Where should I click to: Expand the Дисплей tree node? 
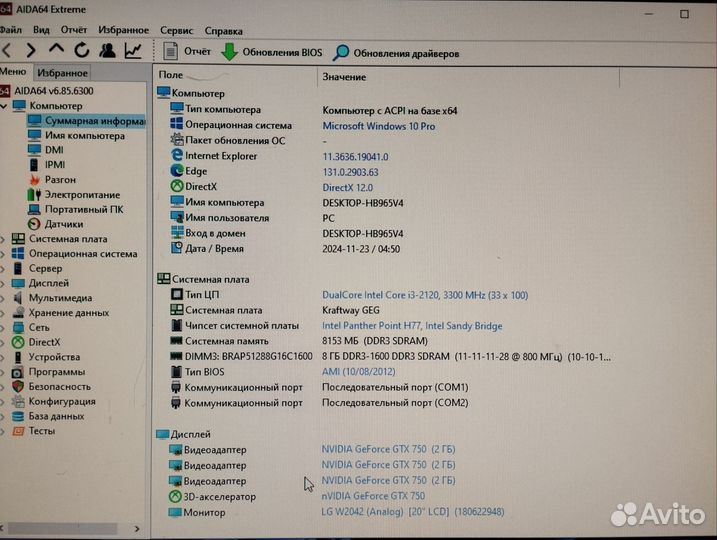[4, 283]
